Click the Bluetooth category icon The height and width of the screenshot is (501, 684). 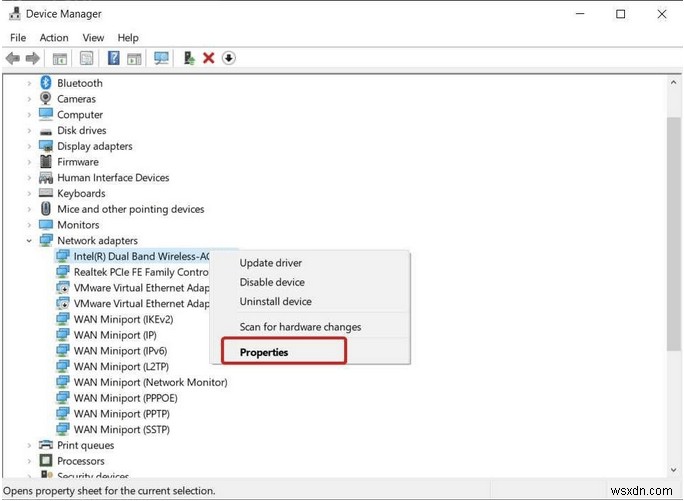[x=46, y=82]
